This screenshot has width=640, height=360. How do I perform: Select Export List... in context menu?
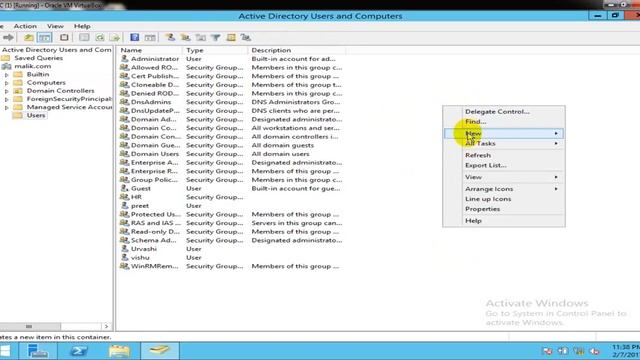(486, 165)
